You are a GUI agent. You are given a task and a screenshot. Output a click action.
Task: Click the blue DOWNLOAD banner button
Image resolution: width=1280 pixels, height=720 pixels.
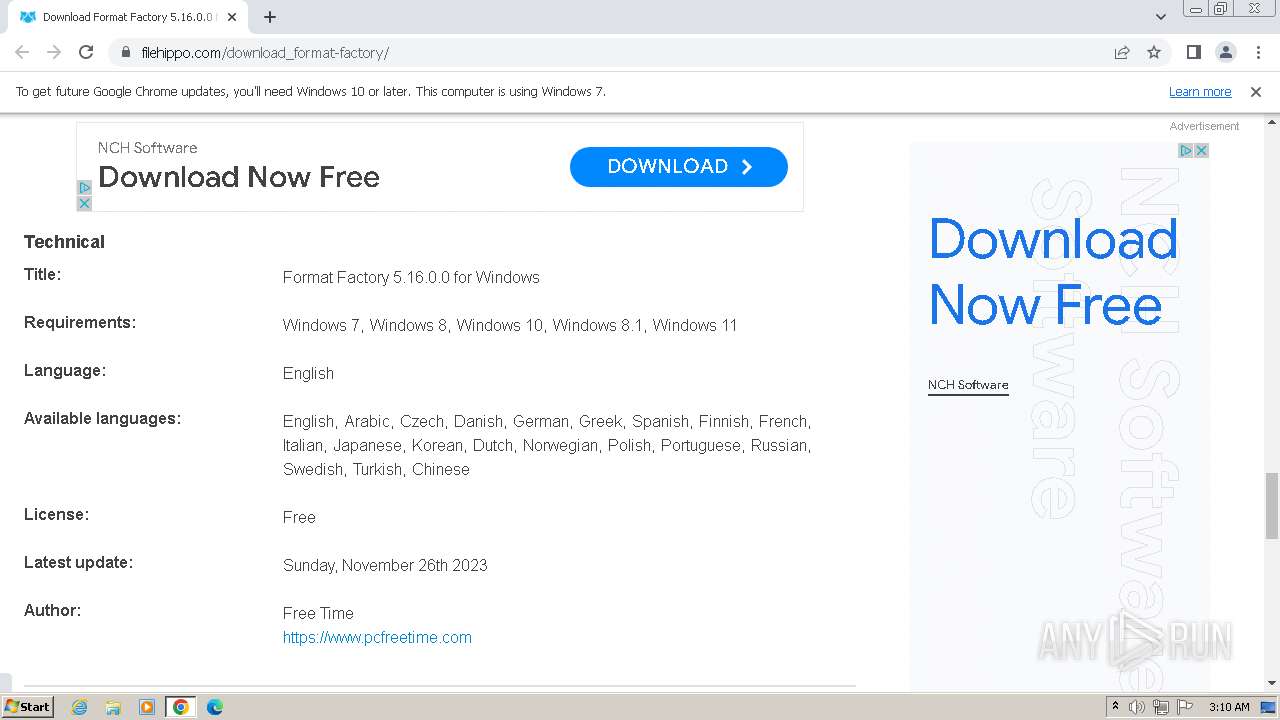(679, 167)
